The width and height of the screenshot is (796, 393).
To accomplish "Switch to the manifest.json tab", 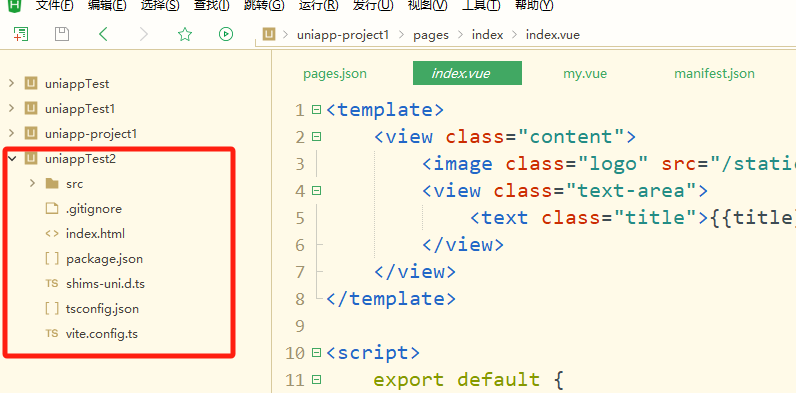I will pos(714,74).
